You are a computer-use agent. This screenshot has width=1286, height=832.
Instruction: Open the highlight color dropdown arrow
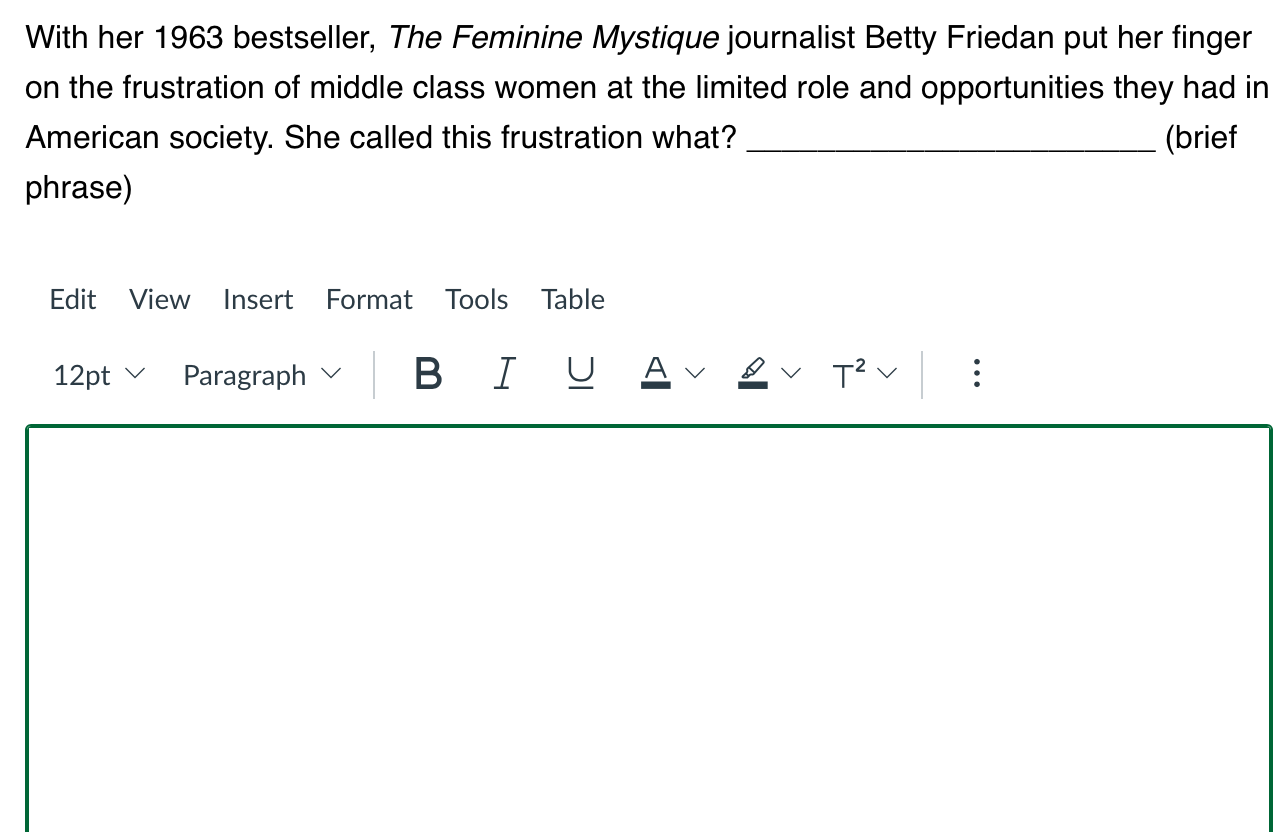(x=791, y=373)
